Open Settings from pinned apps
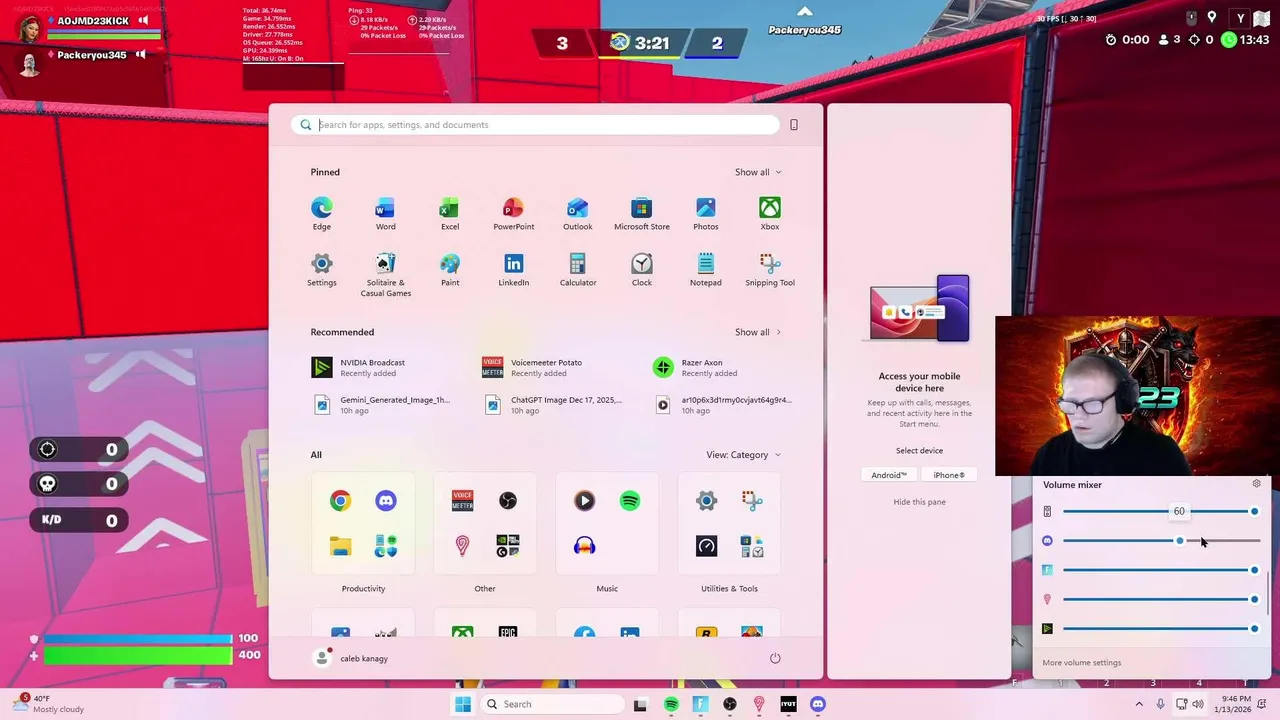1280x720 pixels. 321,269
